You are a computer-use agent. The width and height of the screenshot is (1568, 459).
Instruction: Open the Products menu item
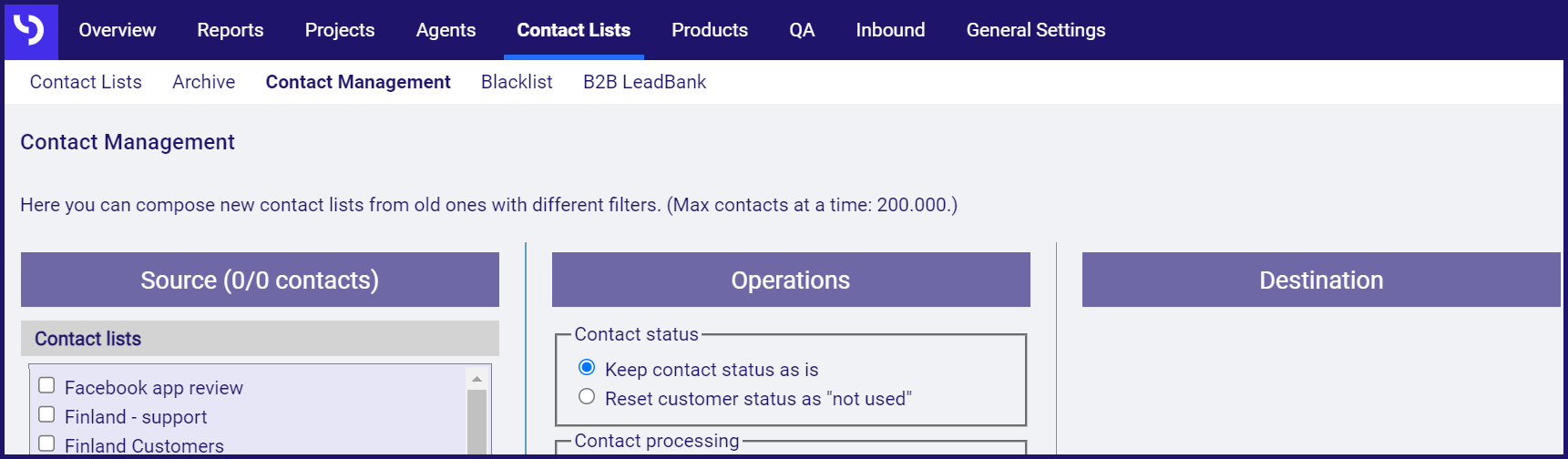[x=710, y=30]
